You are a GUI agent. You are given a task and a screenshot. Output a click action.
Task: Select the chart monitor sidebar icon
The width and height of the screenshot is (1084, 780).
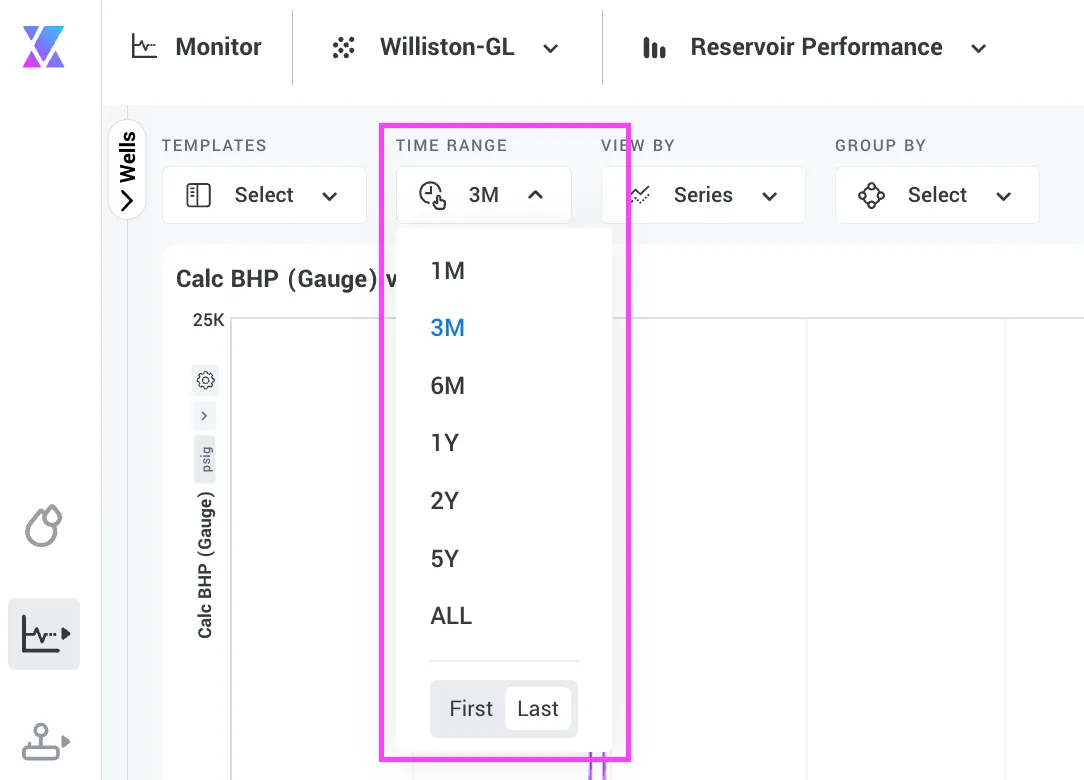(44, 633)
